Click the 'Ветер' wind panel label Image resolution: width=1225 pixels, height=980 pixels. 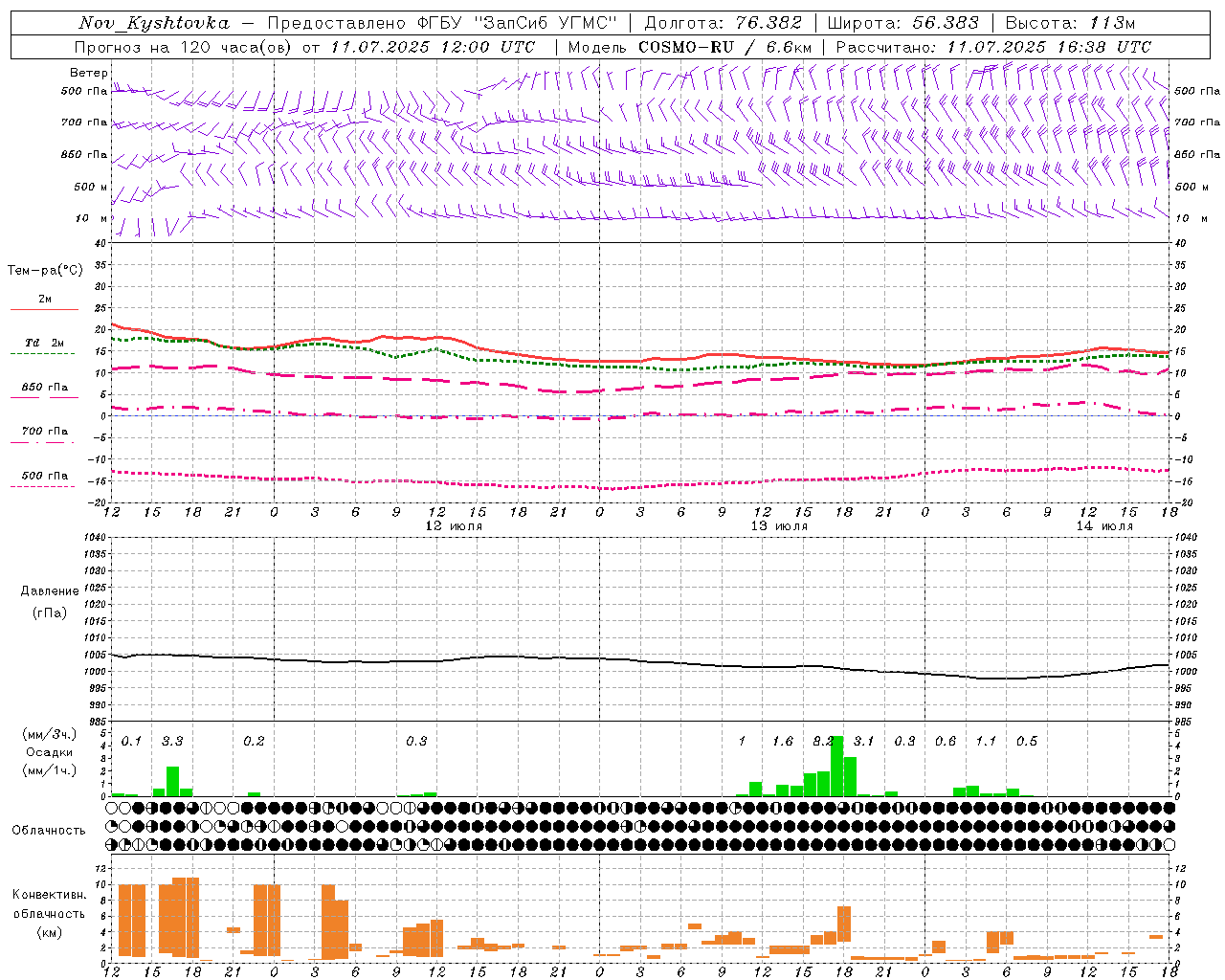pos(89,73)
